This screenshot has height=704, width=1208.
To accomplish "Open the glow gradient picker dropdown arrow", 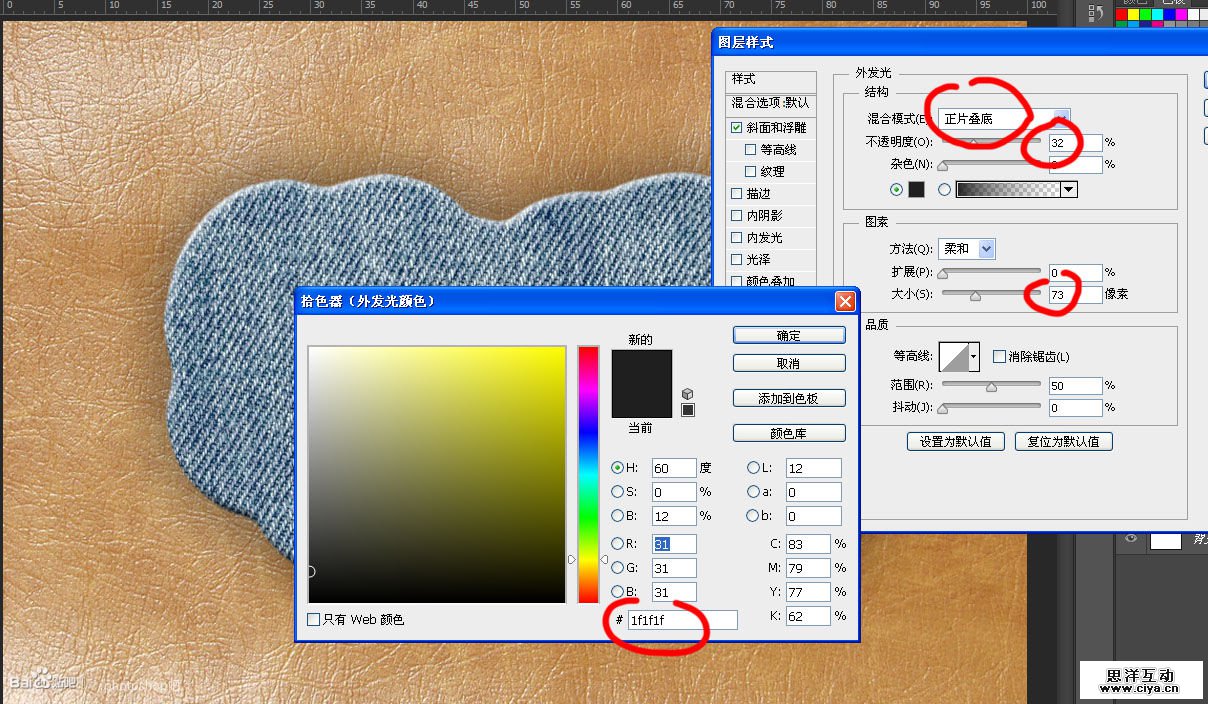I will click(x=1069, y=189).
